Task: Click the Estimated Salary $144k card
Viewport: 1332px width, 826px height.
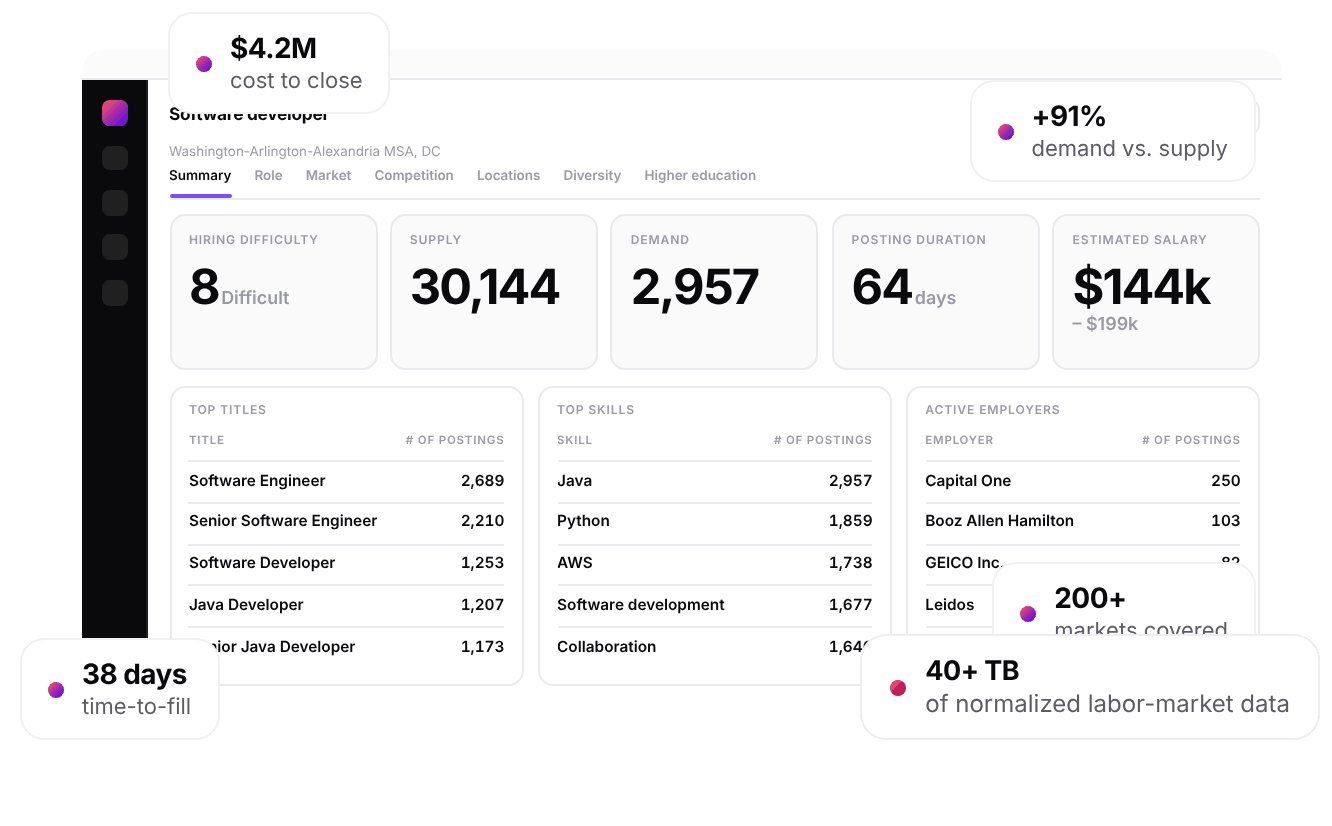Action: pos(1156,292)
